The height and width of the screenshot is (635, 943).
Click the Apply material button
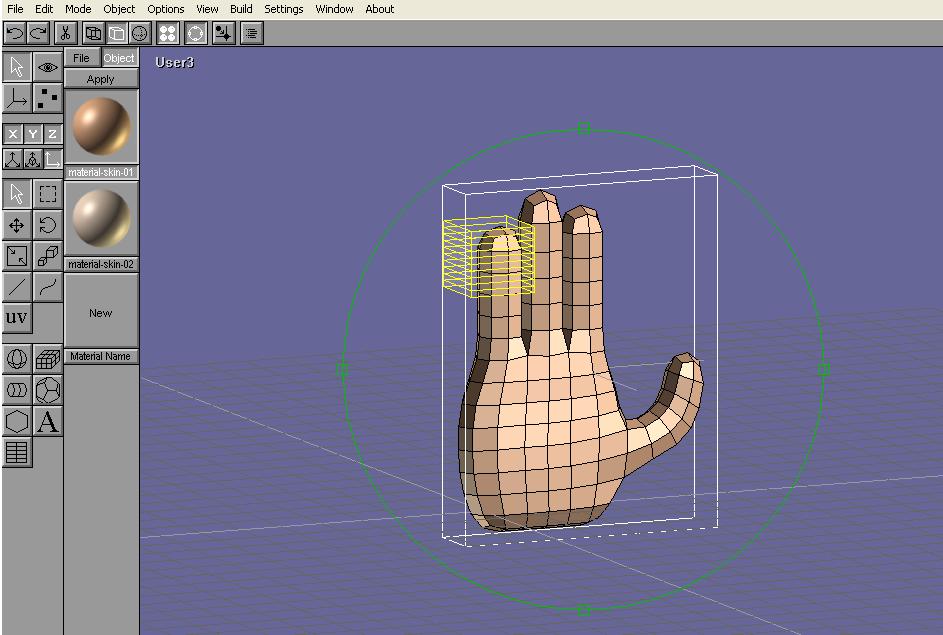click(x=101, y=79)
